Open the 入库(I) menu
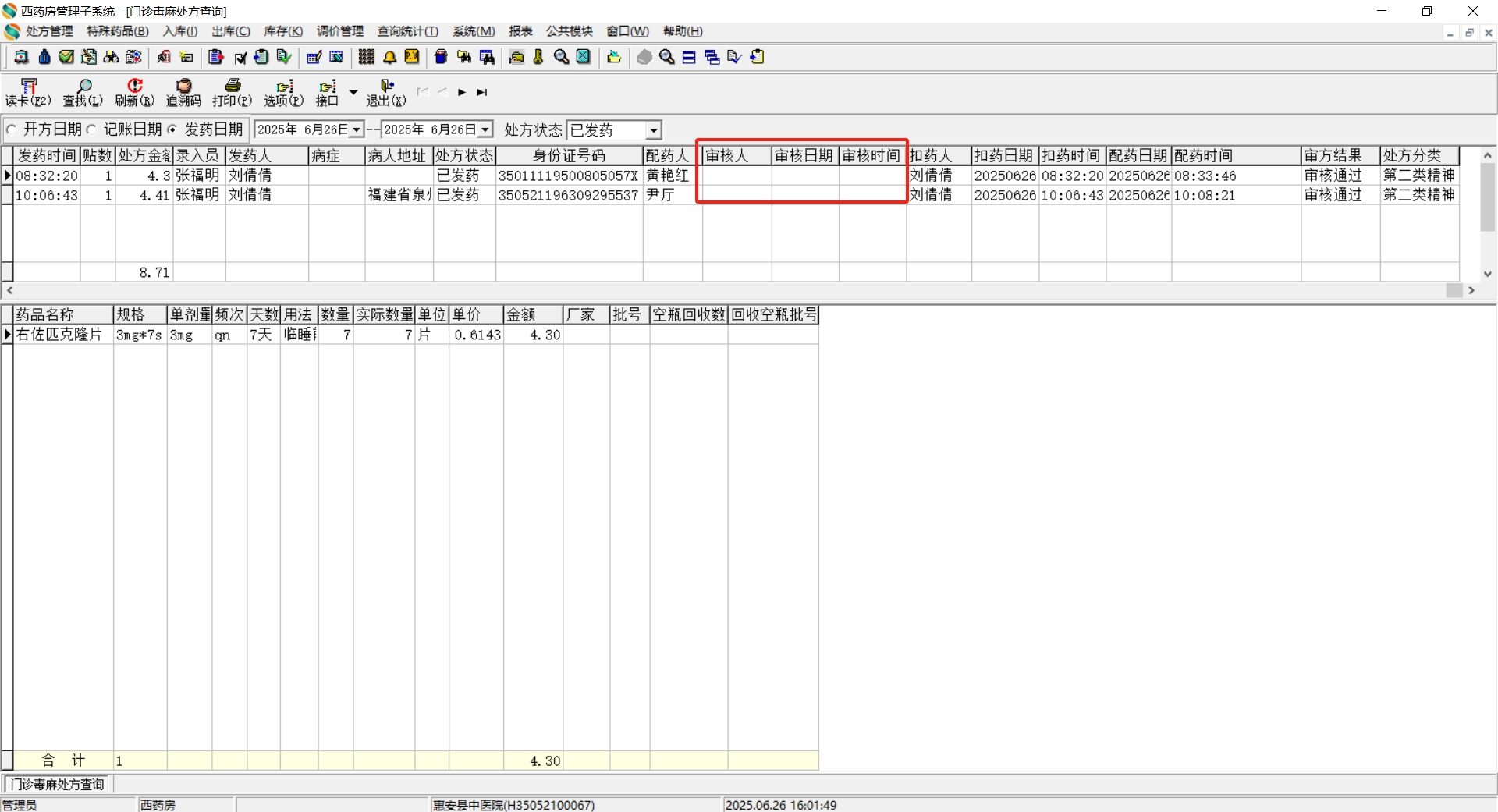This screenshot has width=1498, height=812. coord(180,31)
